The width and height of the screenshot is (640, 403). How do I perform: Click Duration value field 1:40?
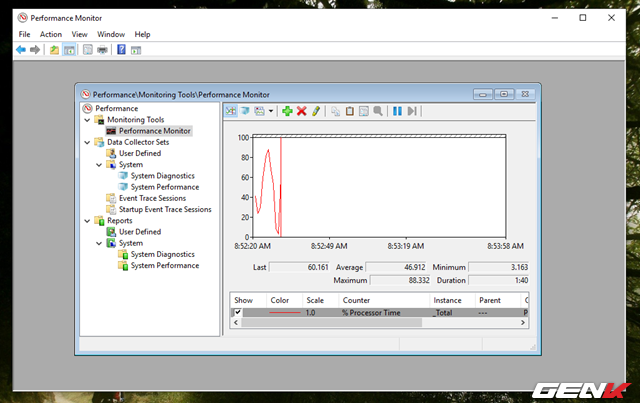coord(498,280)
